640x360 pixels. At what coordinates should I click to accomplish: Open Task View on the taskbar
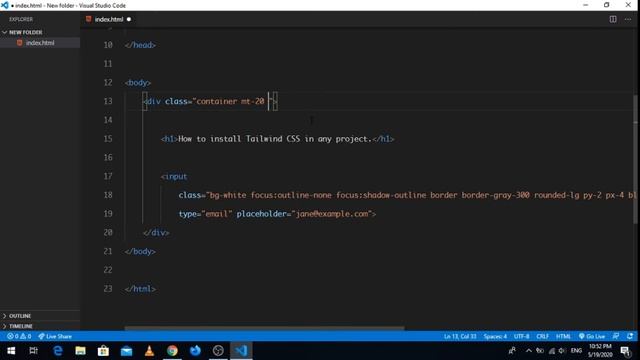pos(33,351)
